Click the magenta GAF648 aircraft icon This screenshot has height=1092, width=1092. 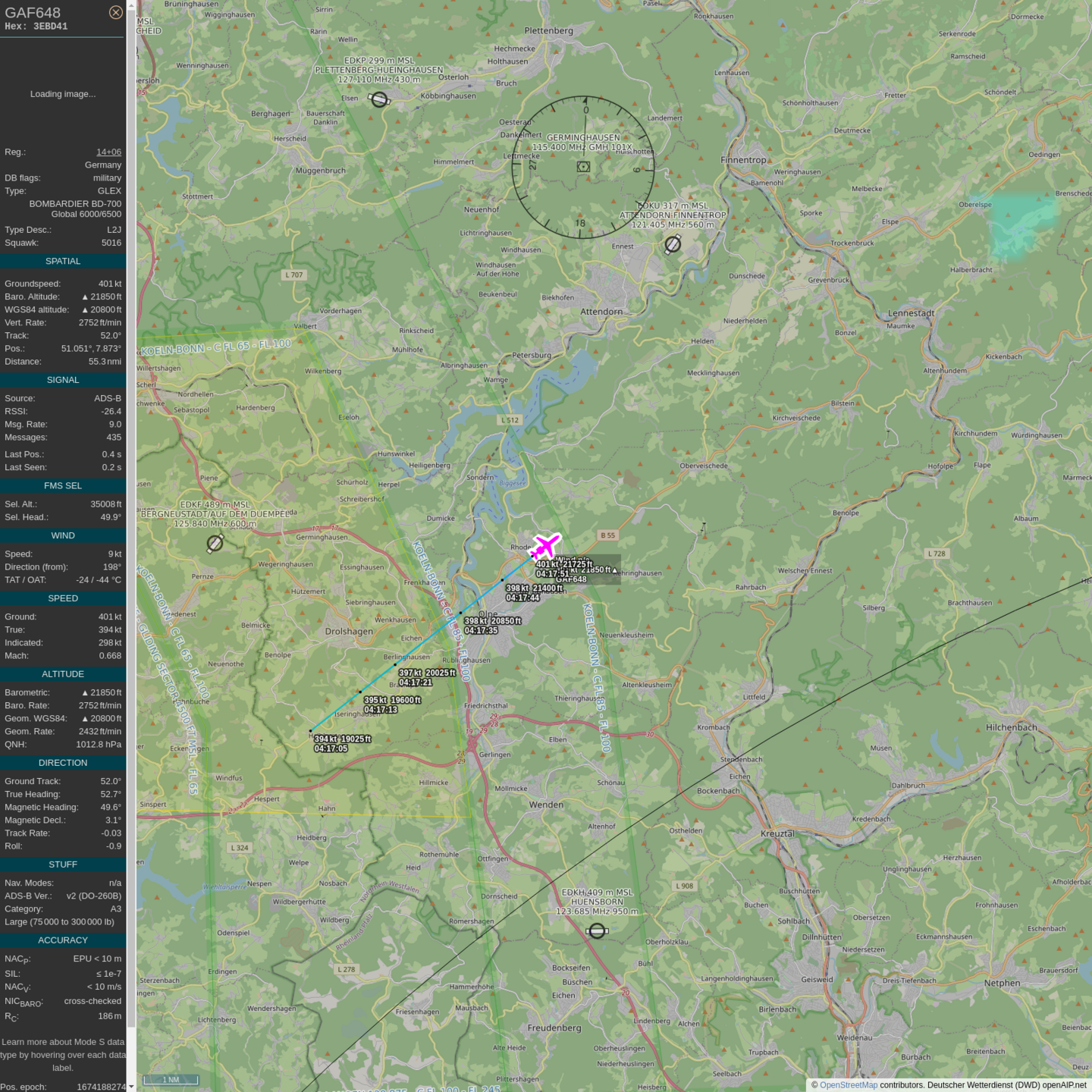pos(544,545)
